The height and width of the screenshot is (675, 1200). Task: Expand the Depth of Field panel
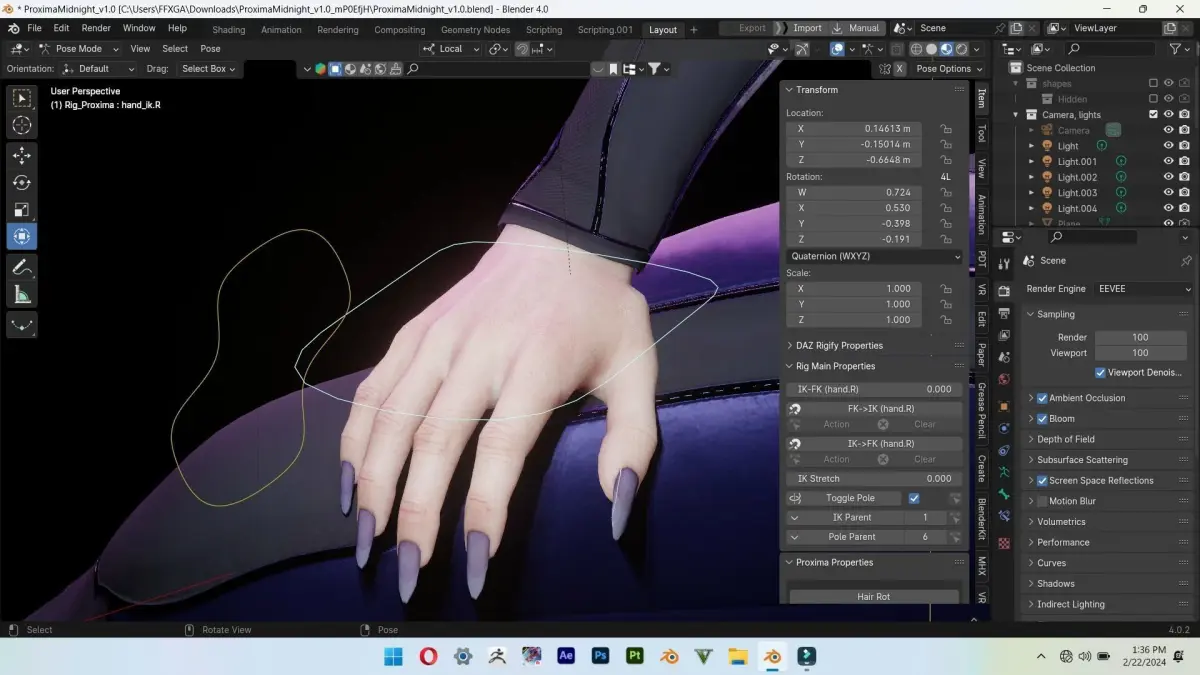1065,439
